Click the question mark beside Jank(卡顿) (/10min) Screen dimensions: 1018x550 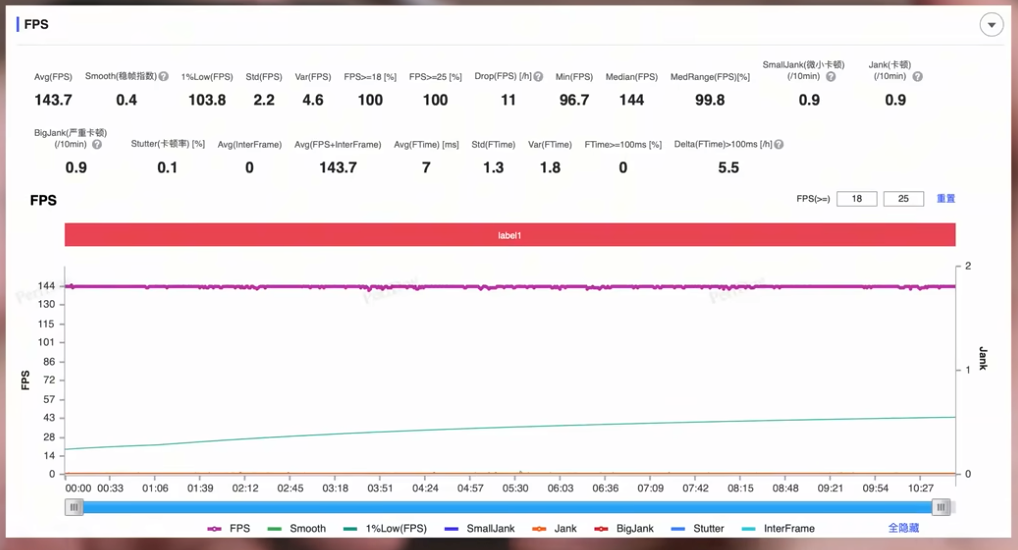point(917,77)
